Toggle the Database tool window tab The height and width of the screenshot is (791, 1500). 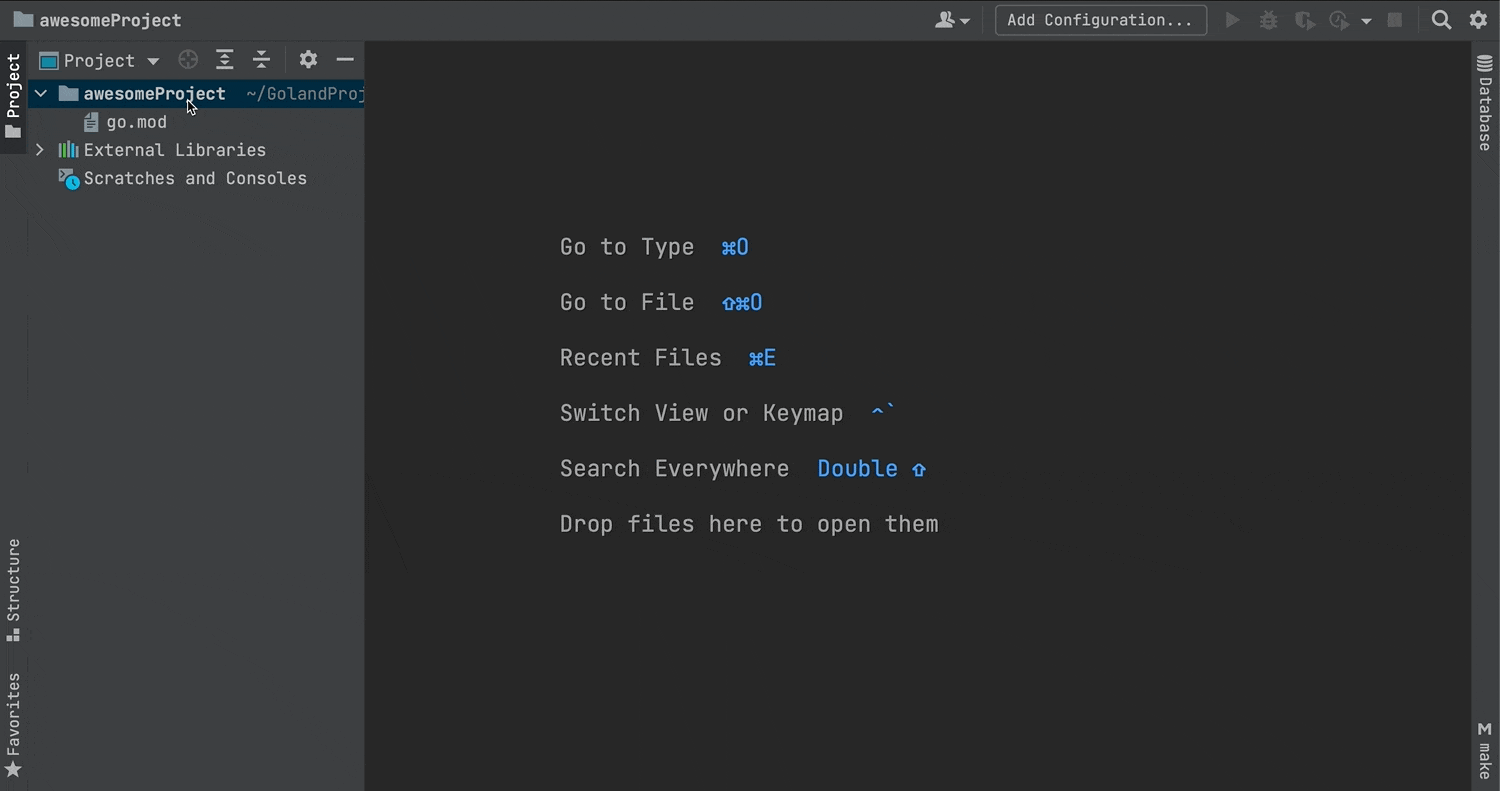[x=1485, y=105]
